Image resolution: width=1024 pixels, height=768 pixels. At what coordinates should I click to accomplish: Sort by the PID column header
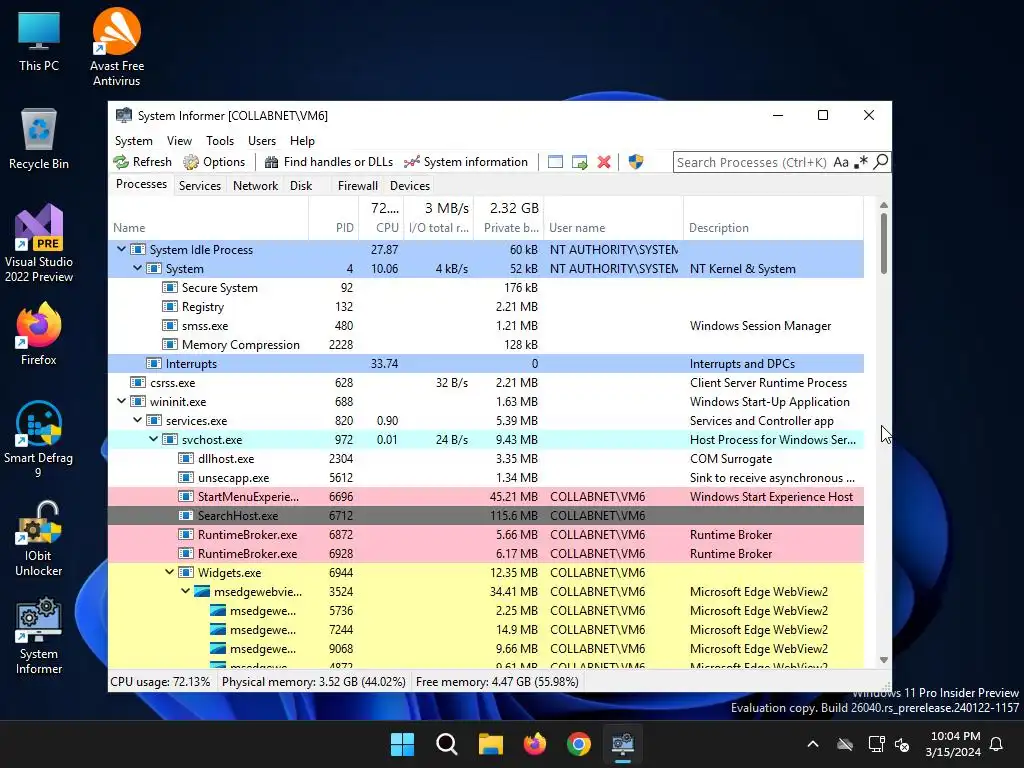tap(334, 218)
